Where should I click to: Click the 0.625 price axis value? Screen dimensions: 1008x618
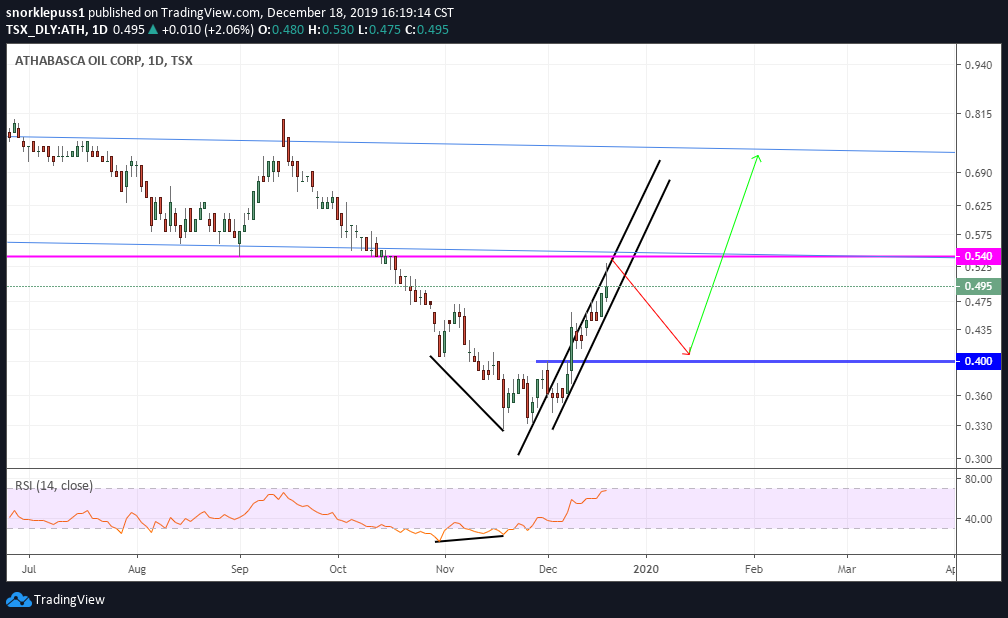click(x=978, y=206)
